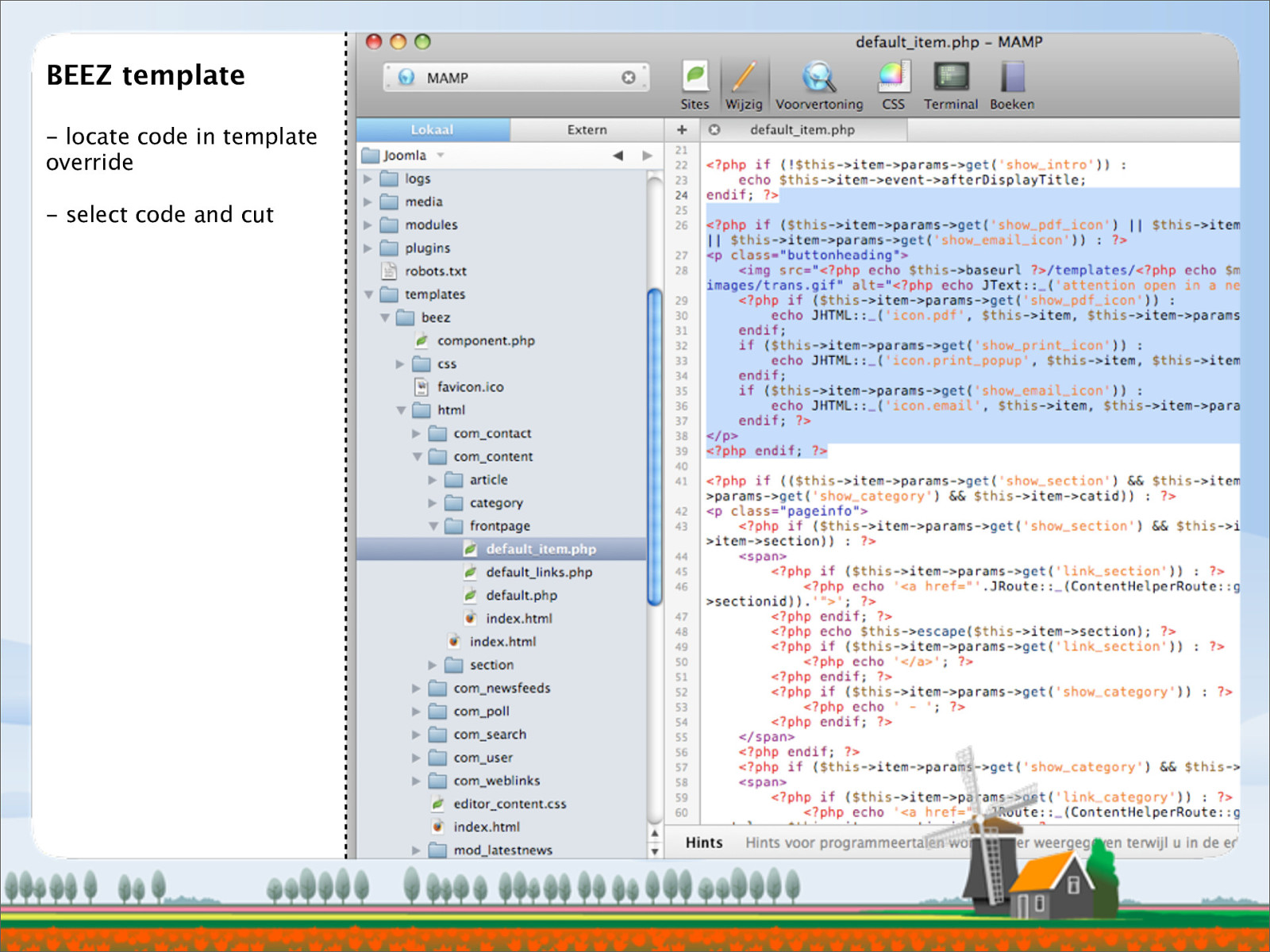The width and height of the screenshot is (1270, 952).
Task: Select the com_search folder
Action: (490, 735)
